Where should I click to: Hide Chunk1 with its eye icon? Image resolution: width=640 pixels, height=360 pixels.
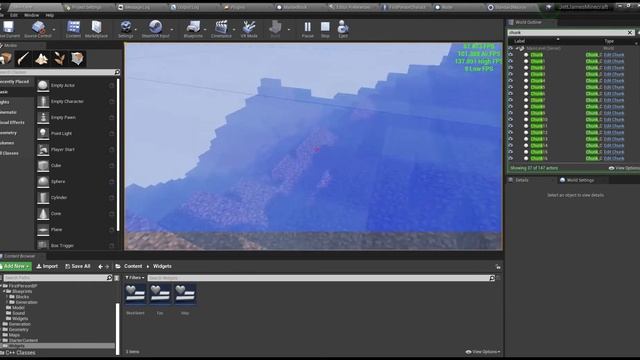click(511, 61)
